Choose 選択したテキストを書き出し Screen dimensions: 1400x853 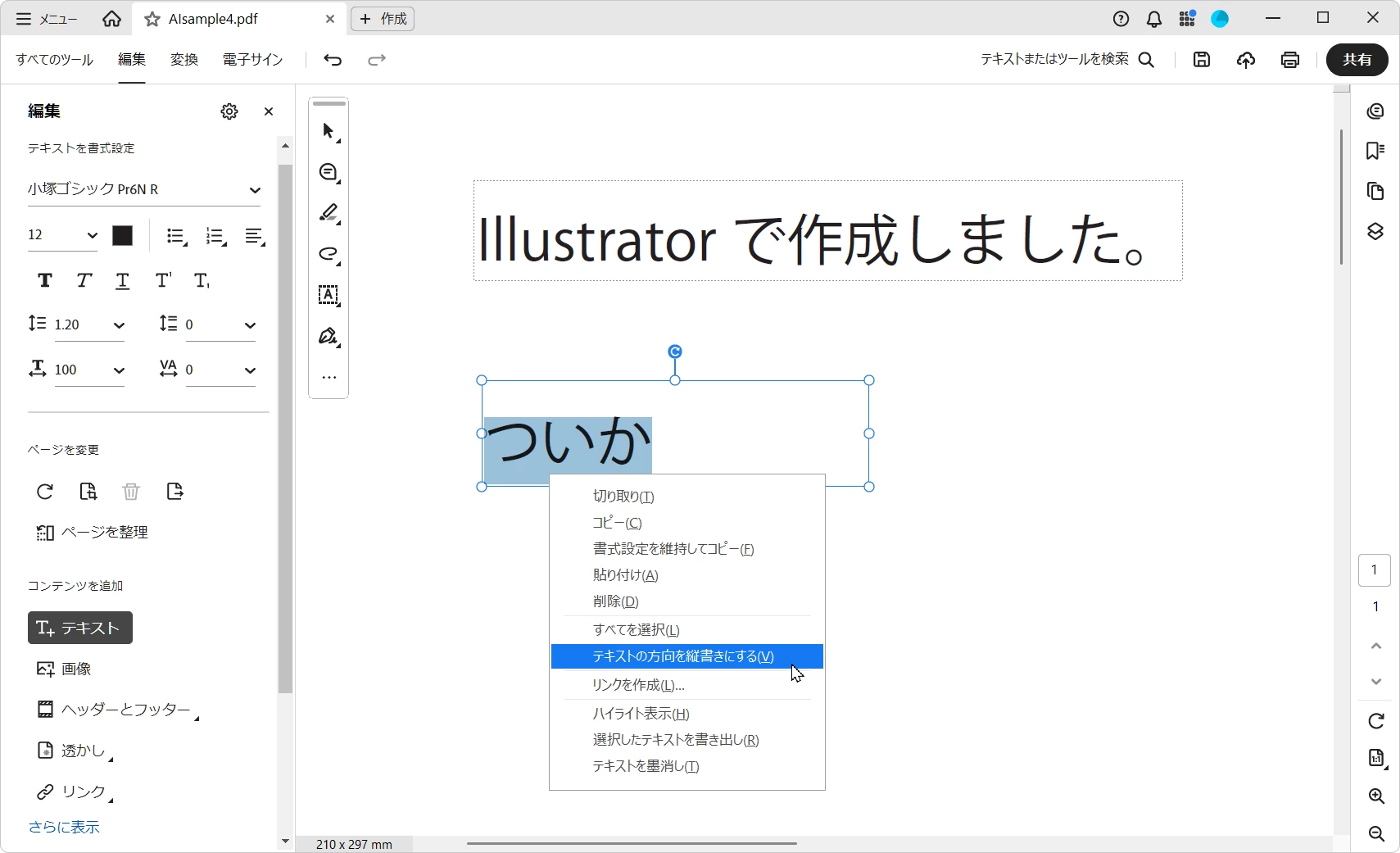[686, 740]
